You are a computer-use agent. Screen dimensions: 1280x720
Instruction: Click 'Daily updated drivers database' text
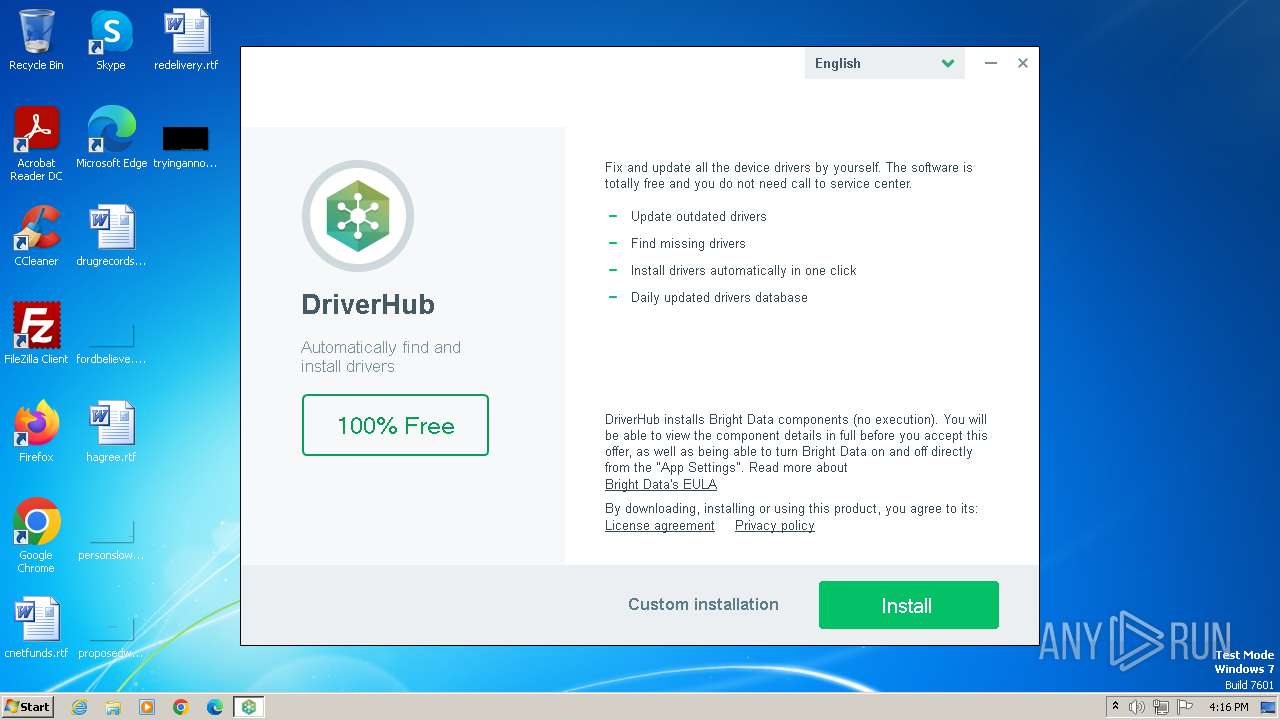coord(719,297)
